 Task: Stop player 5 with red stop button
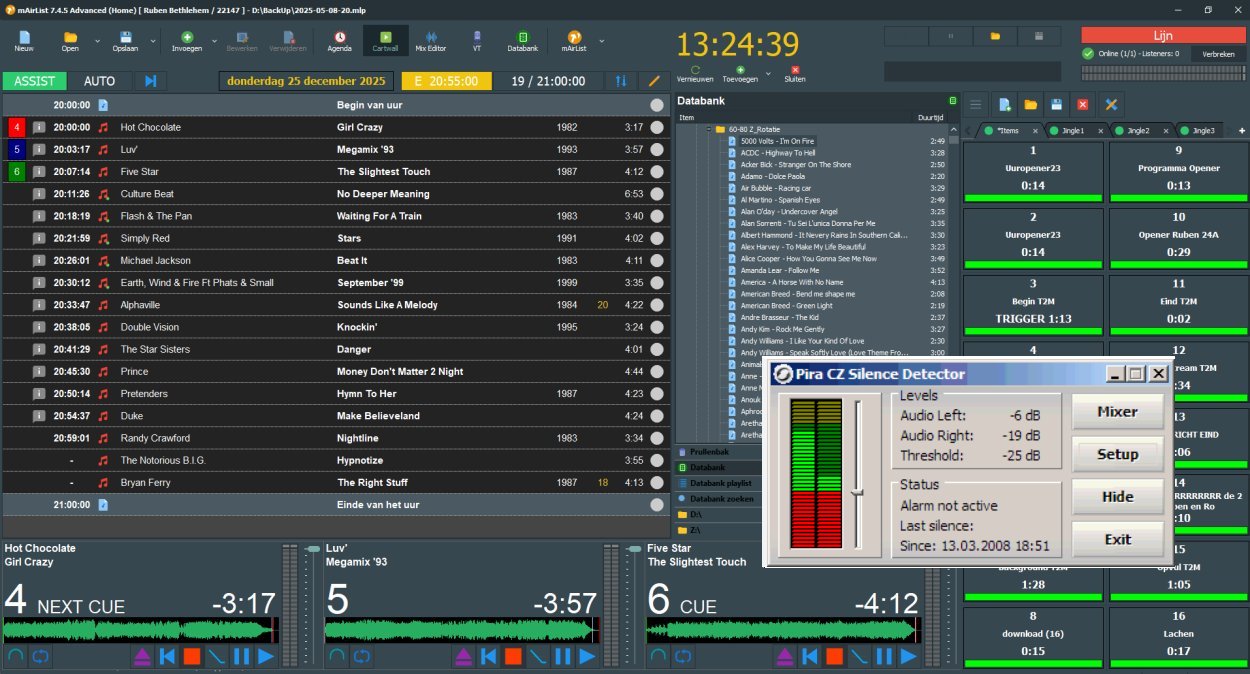pos(513,657)
